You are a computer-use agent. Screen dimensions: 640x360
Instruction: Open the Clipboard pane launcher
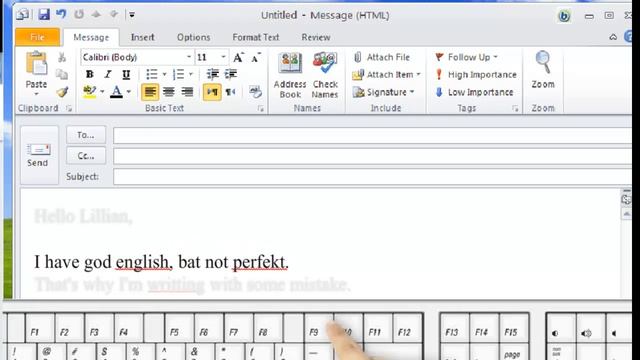tap(69, 109)
